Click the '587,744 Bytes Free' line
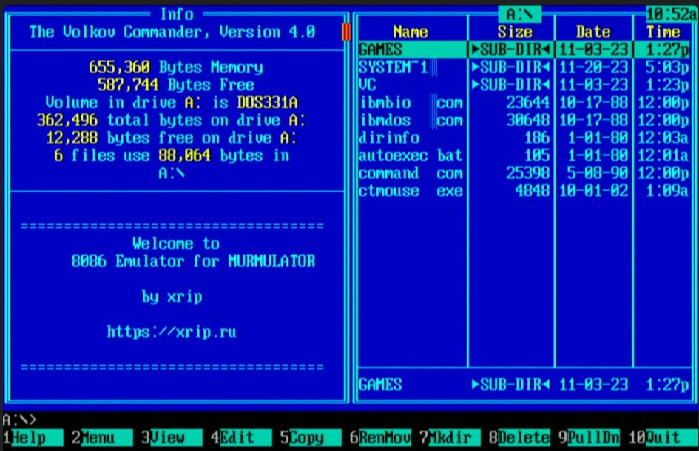This screenshot has height=451, width=699. coord(176,85)
